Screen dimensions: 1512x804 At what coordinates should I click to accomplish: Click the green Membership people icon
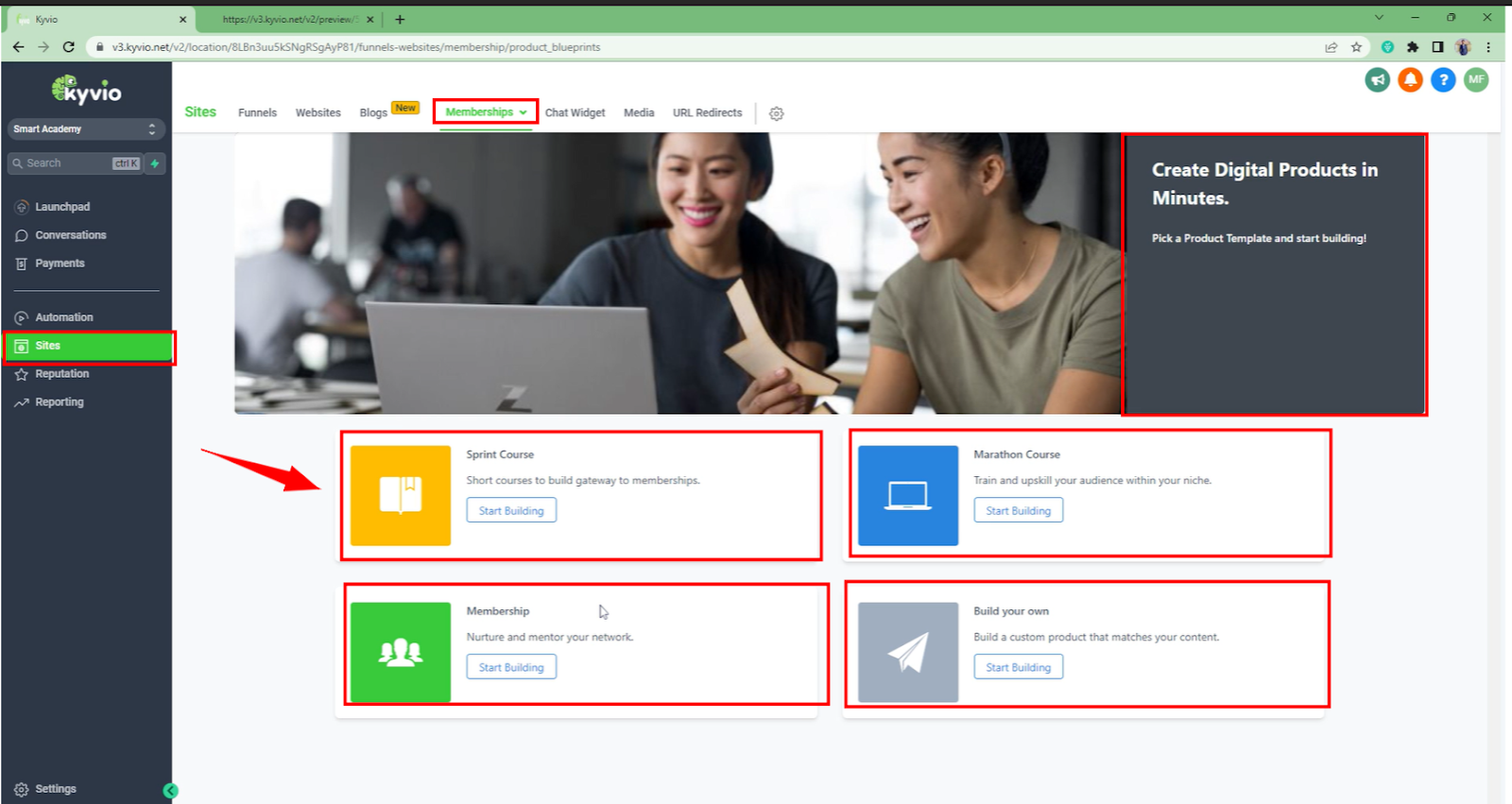401,652
